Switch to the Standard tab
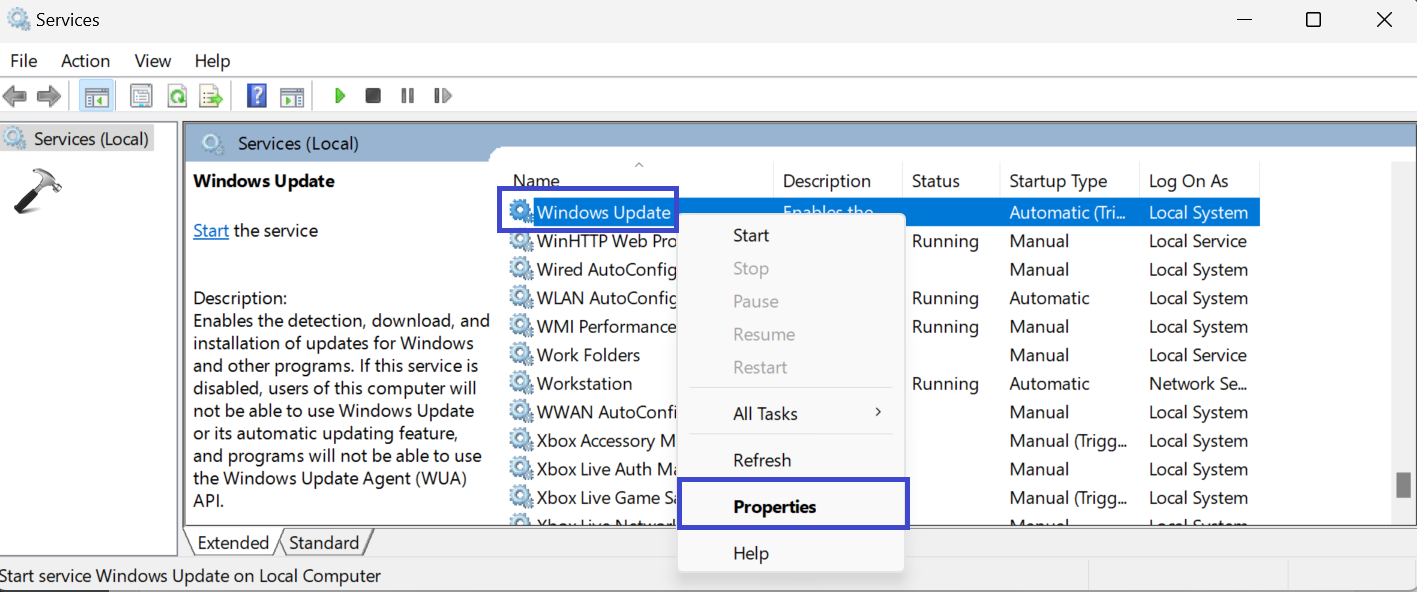The image size is (1417, 592). 324,543
